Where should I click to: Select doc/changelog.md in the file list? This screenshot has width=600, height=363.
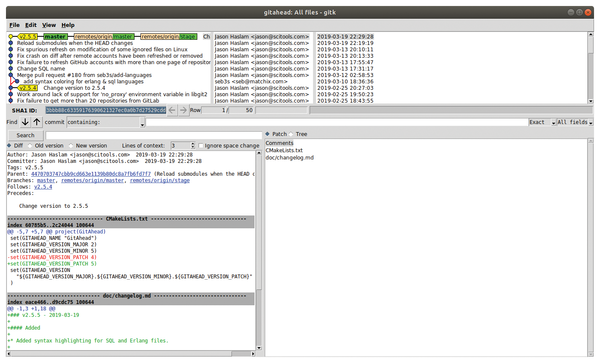(x=290, y=158)
